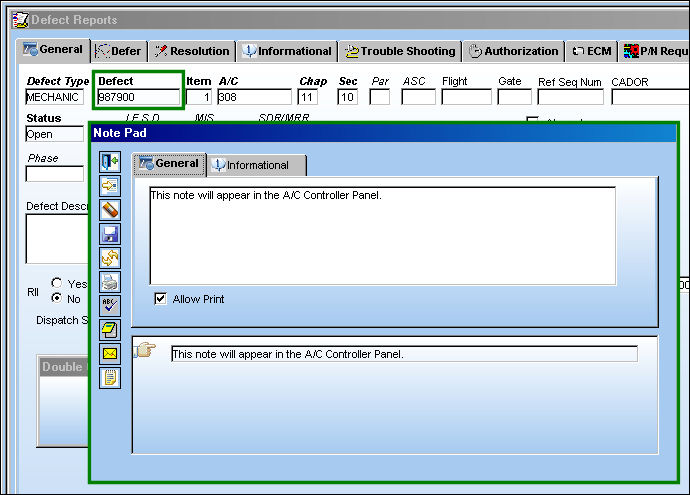The image size is (690, 495).
Task: Open the General tab in Defect Reports
Action: click(53, 50)
